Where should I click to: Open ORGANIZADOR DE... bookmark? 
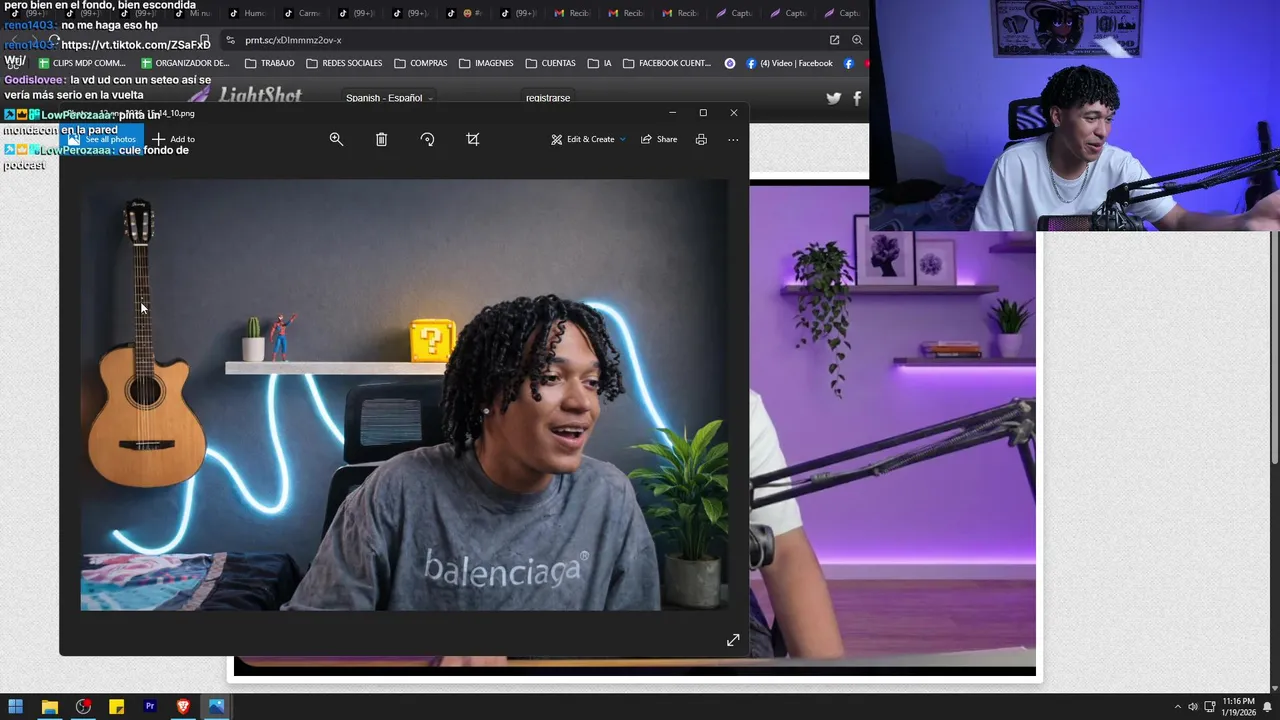click(x=184, y=63)
